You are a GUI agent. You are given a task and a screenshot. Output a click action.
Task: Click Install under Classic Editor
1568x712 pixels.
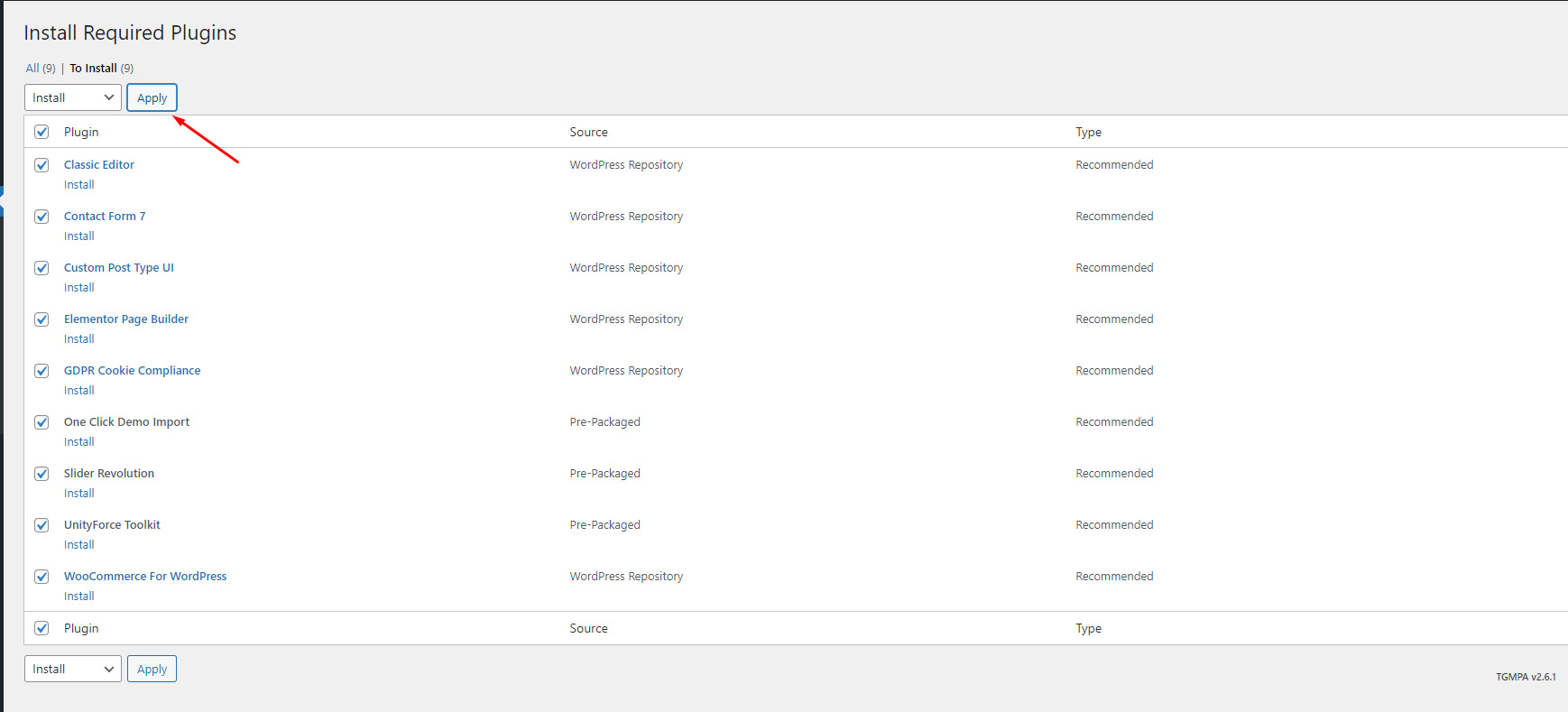tap(79, 184)
